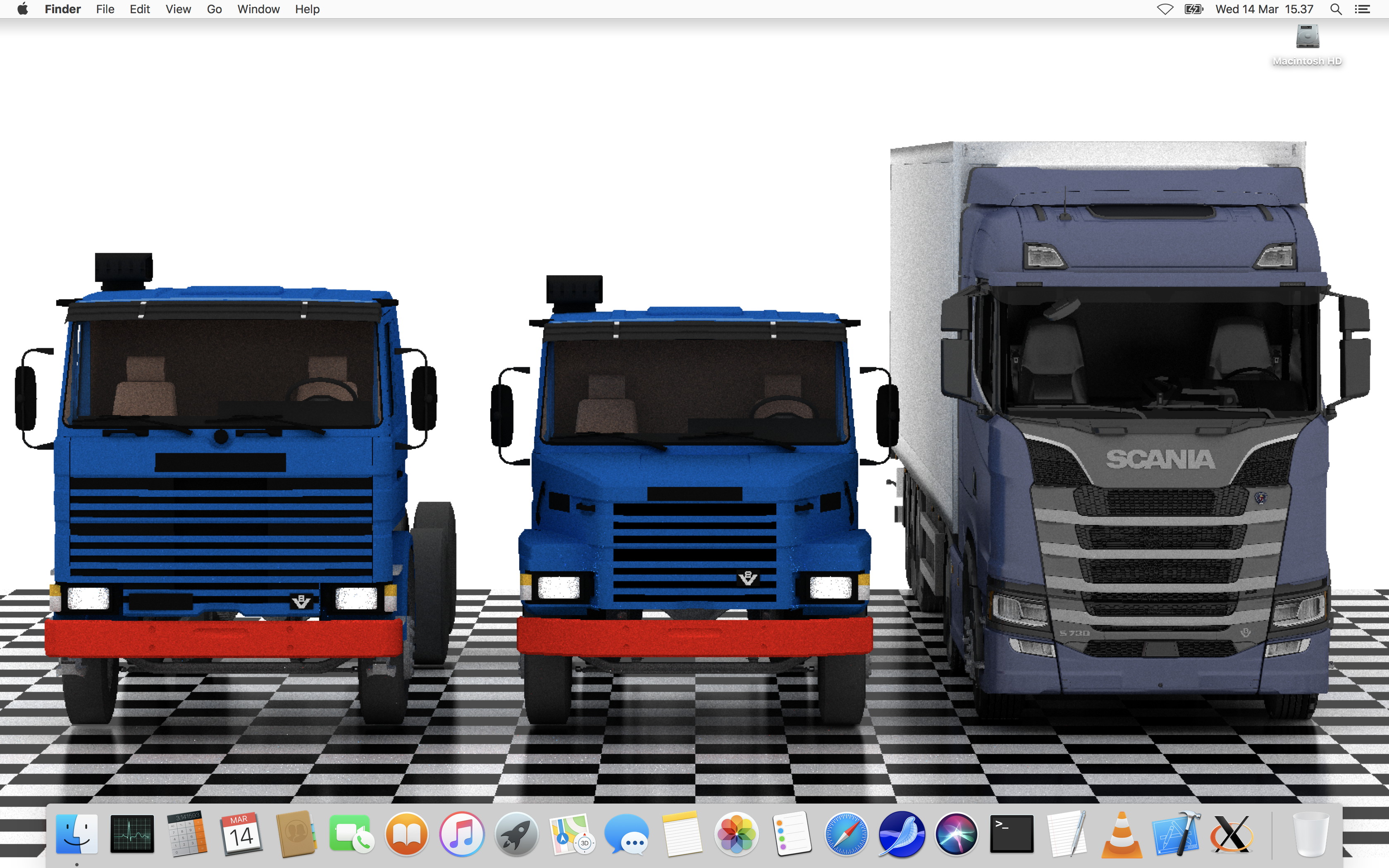Open the Window menu
1389x868 pixels.
point(258,9)
